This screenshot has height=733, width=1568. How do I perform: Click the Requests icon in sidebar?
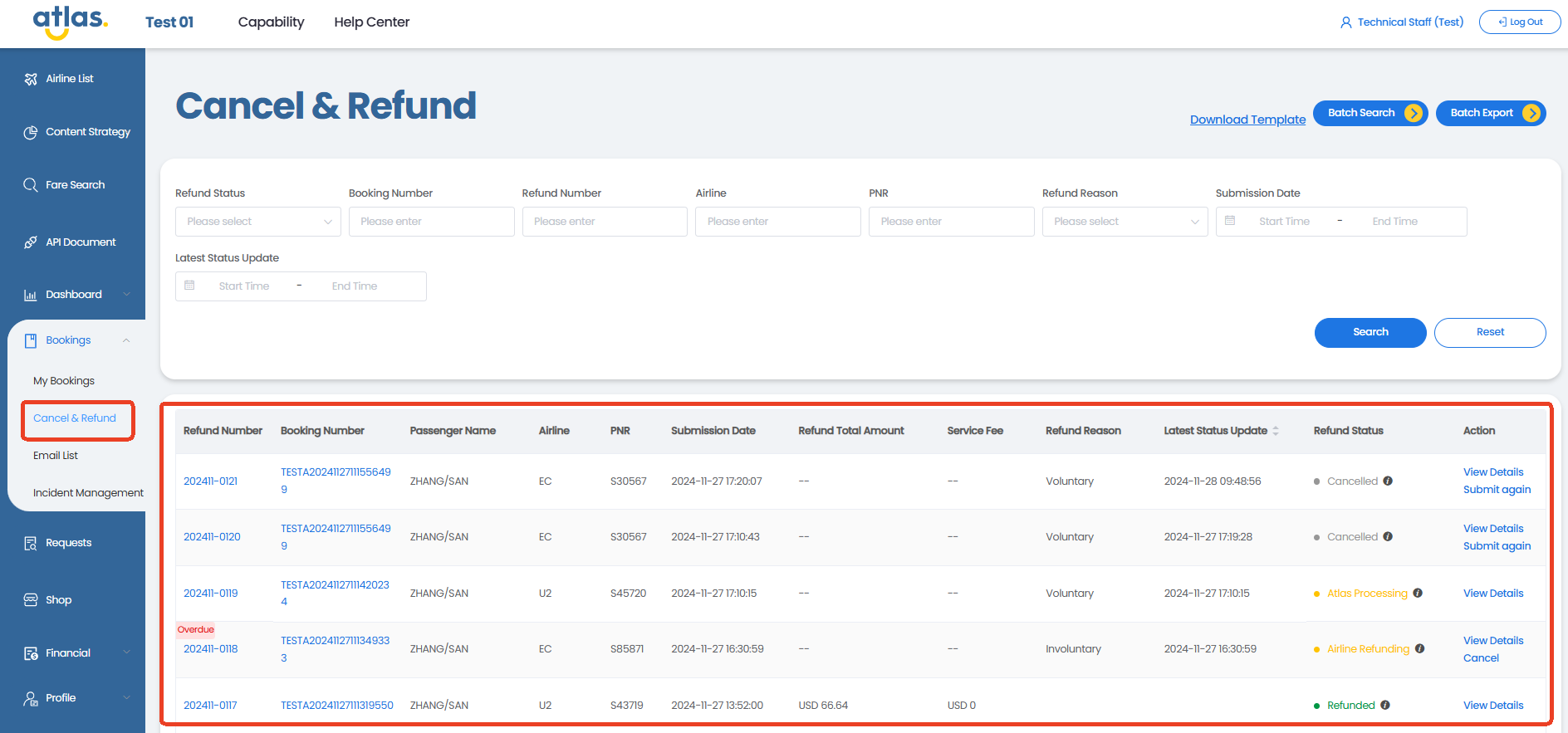[31, 543]
